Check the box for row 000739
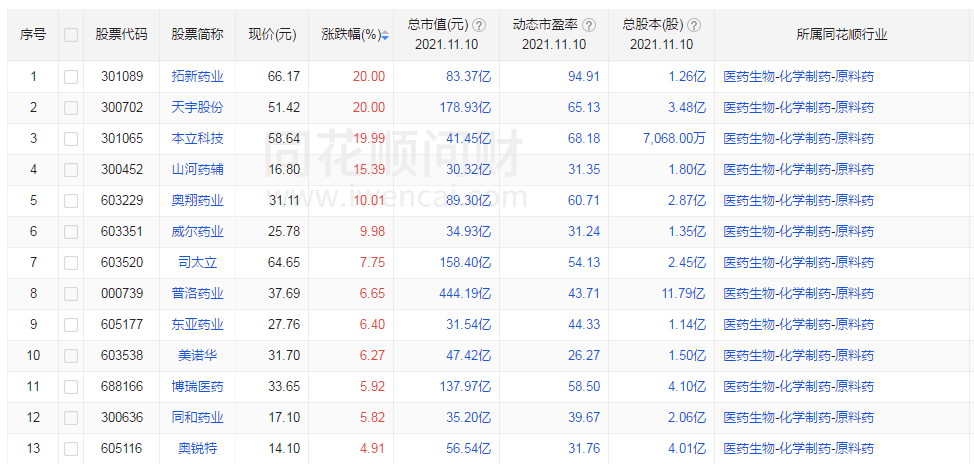Image resolution: width=974 pixels, height=464 pixels. click(71, 294)
